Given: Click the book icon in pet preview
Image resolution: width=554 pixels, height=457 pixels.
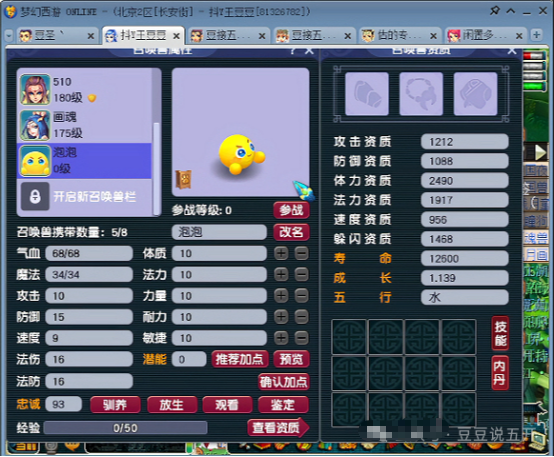Looking at the screenshot, I should [x=184, y=179].
